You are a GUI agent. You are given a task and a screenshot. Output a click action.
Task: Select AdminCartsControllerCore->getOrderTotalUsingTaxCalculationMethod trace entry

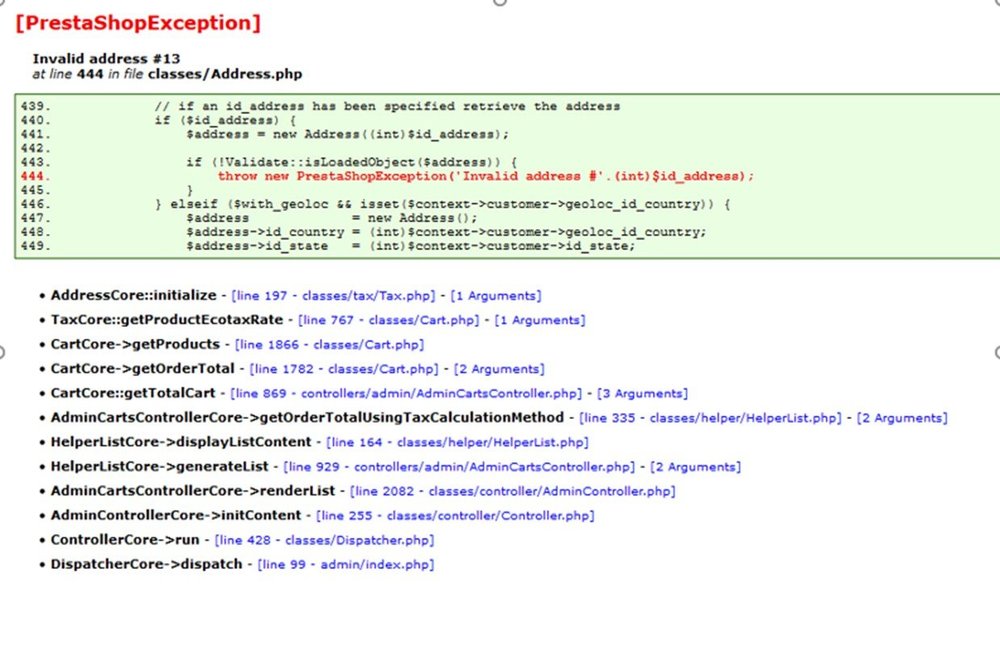(307, 418)
